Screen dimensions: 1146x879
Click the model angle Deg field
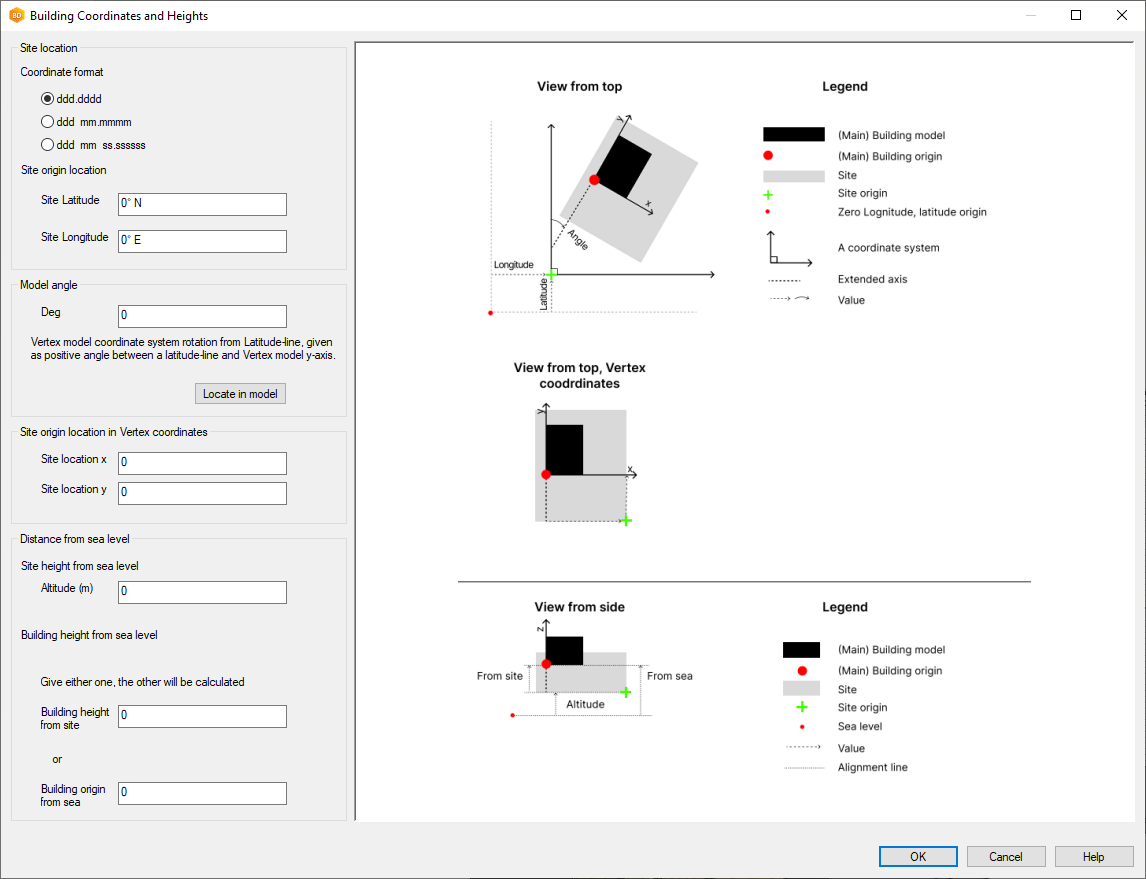pyautogui.click(x=202, y=316)
